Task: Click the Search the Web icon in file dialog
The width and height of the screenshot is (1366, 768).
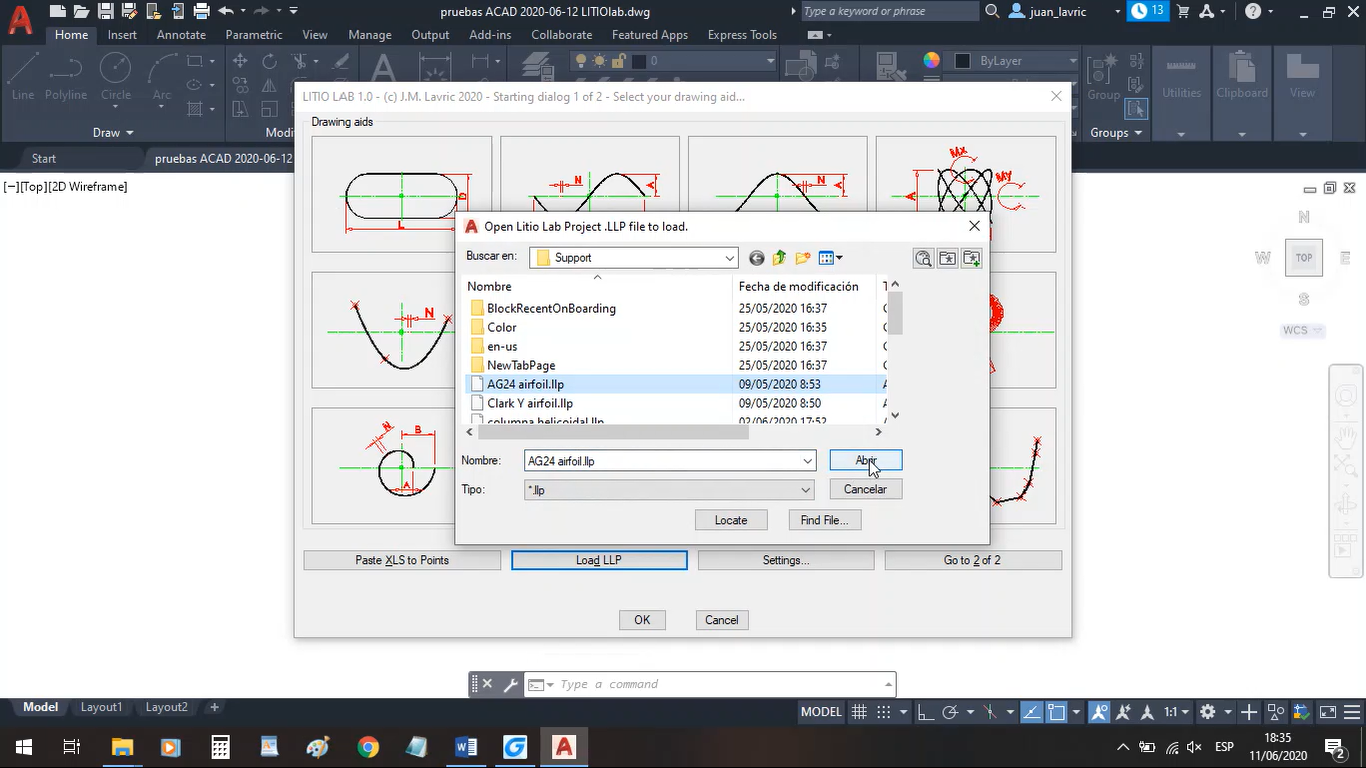Action: [x=923, y=258]
